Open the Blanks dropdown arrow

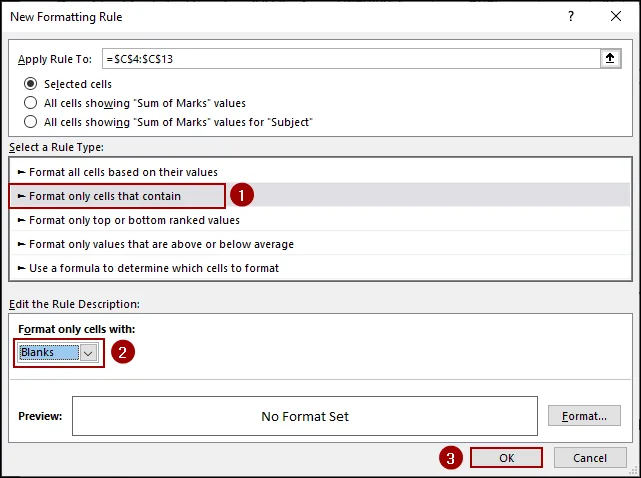(x=89, y=352)
